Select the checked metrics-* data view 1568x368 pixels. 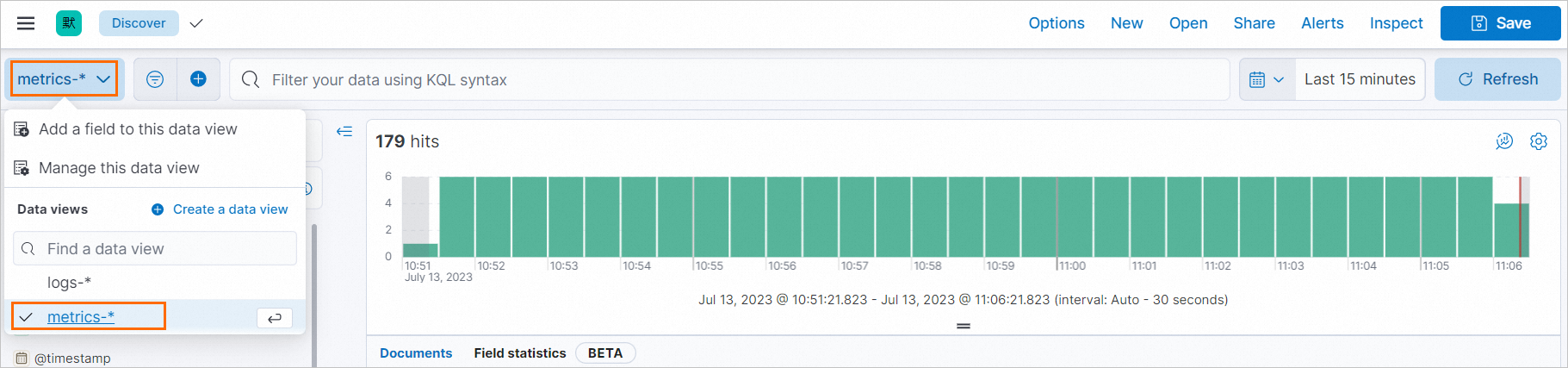81,316
